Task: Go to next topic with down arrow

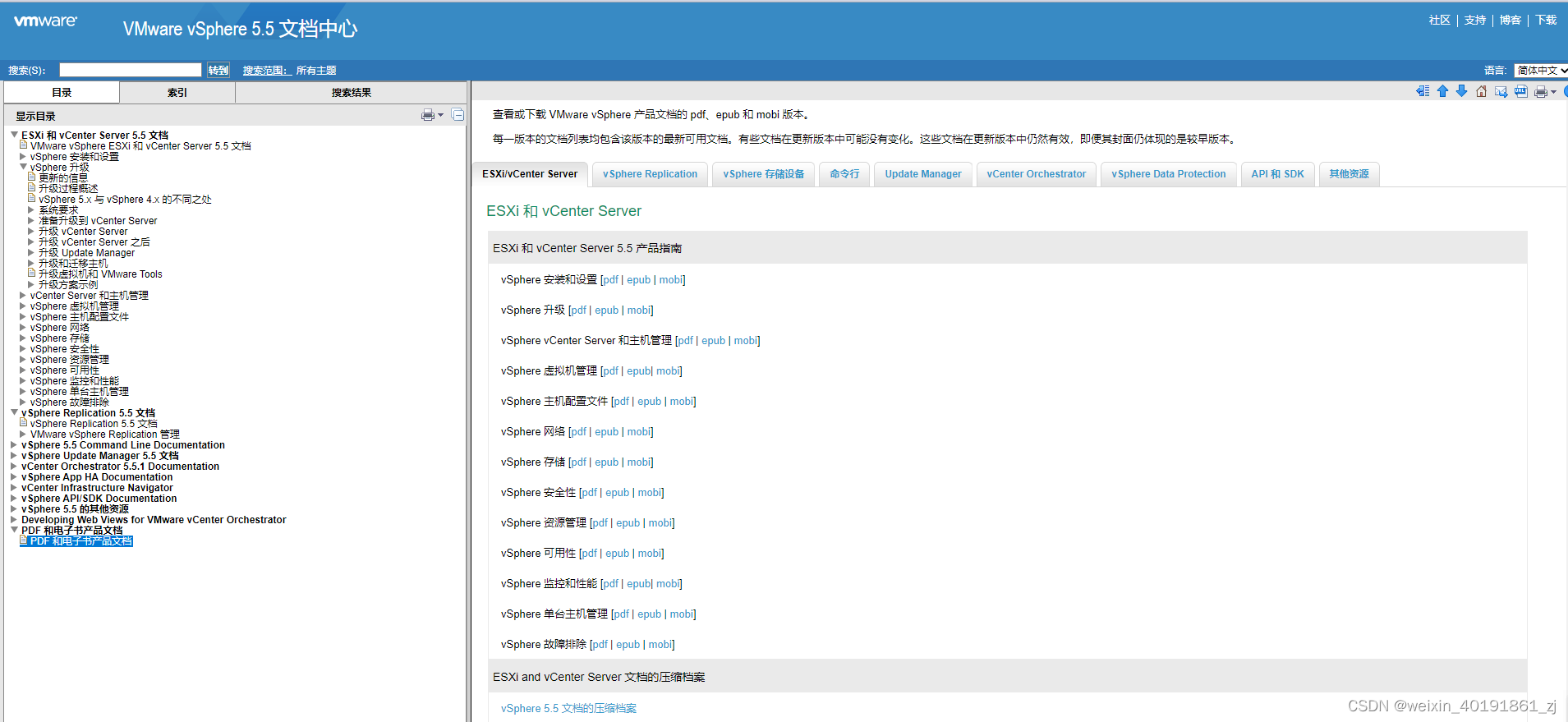Action: coord(1461,91)
